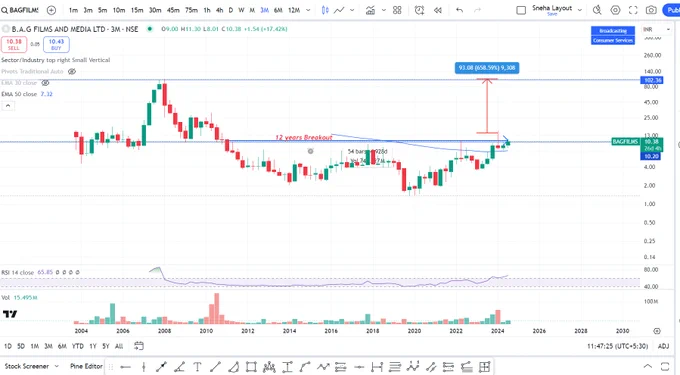Open the layout setup square icon
680x375 pixels.
(x=521, y=10)
